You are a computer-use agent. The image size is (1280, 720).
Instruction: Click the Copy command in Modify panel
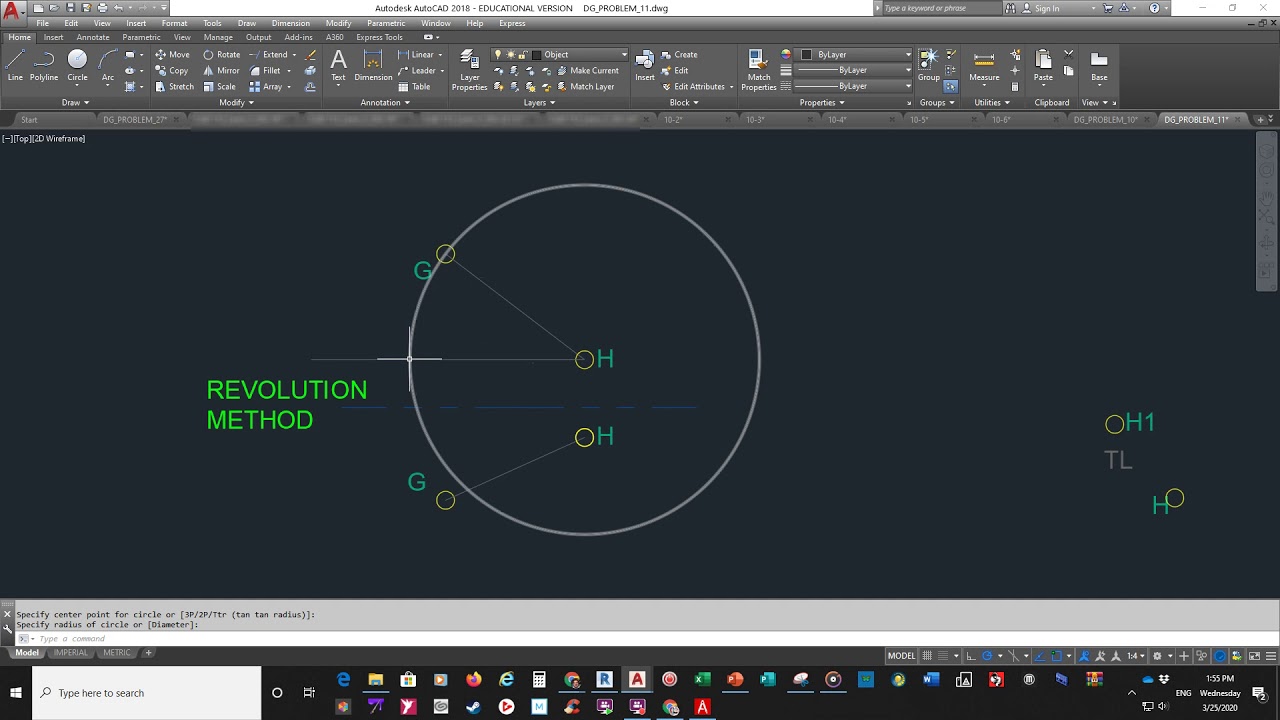(172, 71)
